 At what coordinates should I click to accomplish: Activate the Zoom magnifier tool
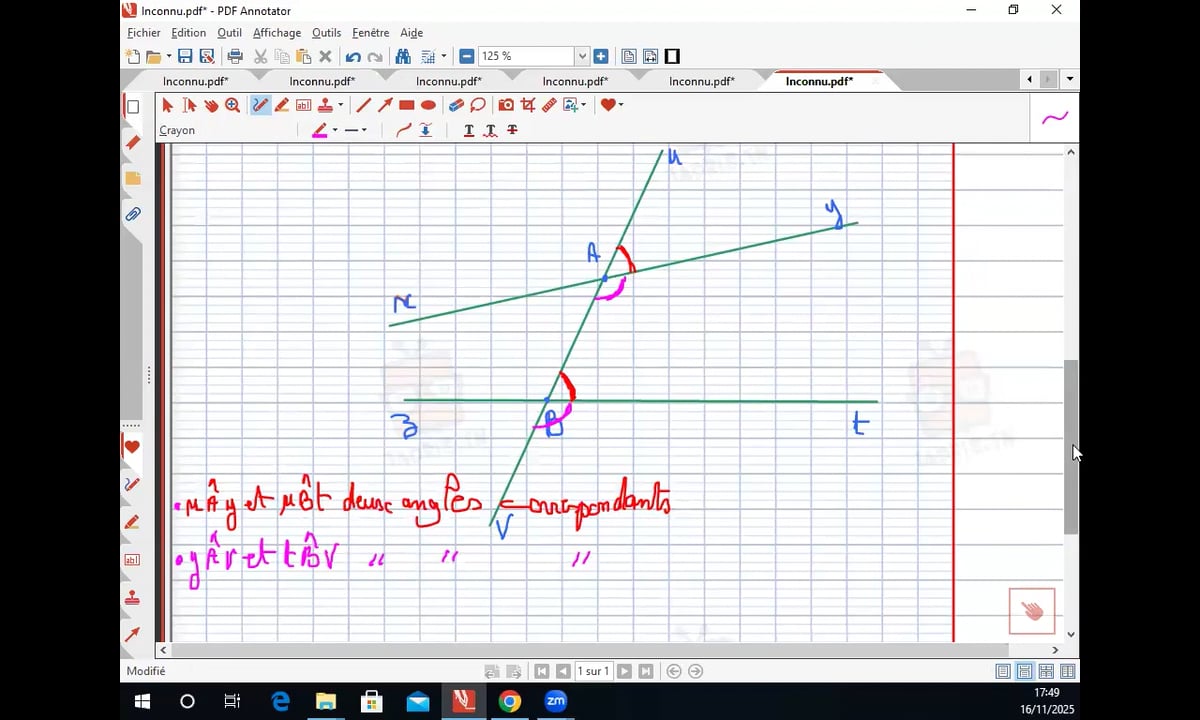click(x=233, y=105)
